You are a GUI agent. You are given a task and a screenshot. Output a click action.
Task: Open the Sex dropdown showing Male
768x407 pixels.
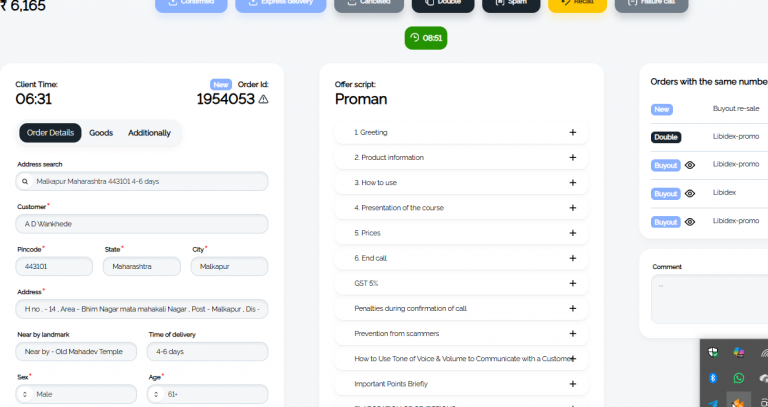[x=76, y=394]
